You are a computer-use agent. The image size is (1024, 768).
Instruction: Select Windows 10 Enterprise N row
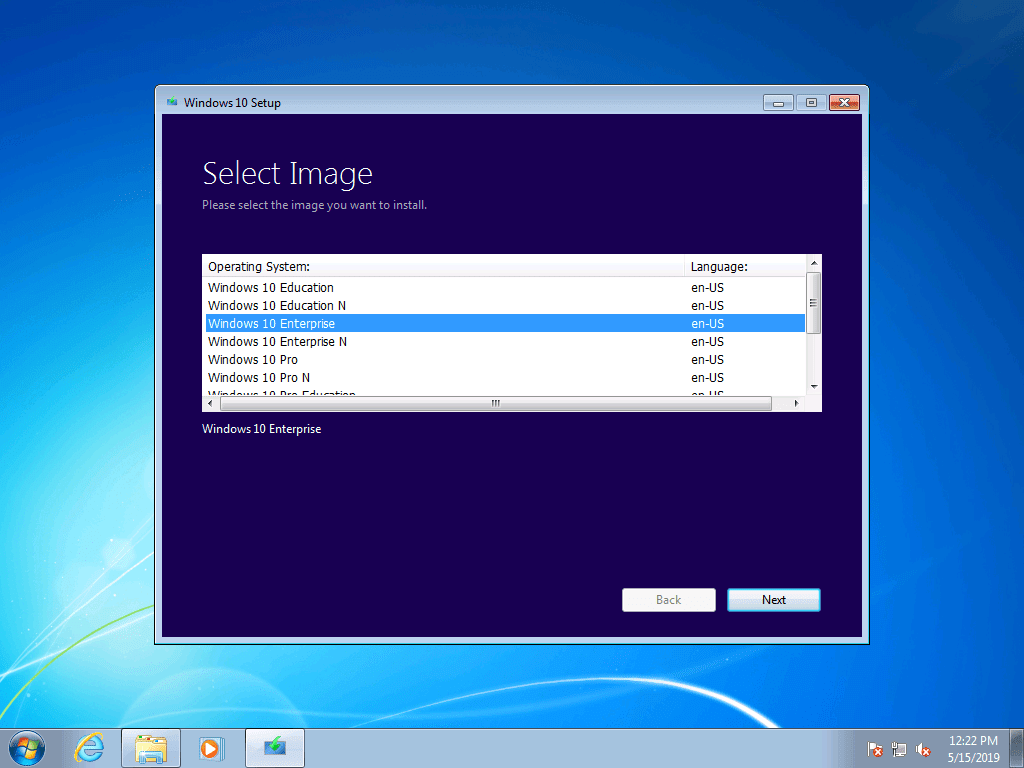click(505, 342)
